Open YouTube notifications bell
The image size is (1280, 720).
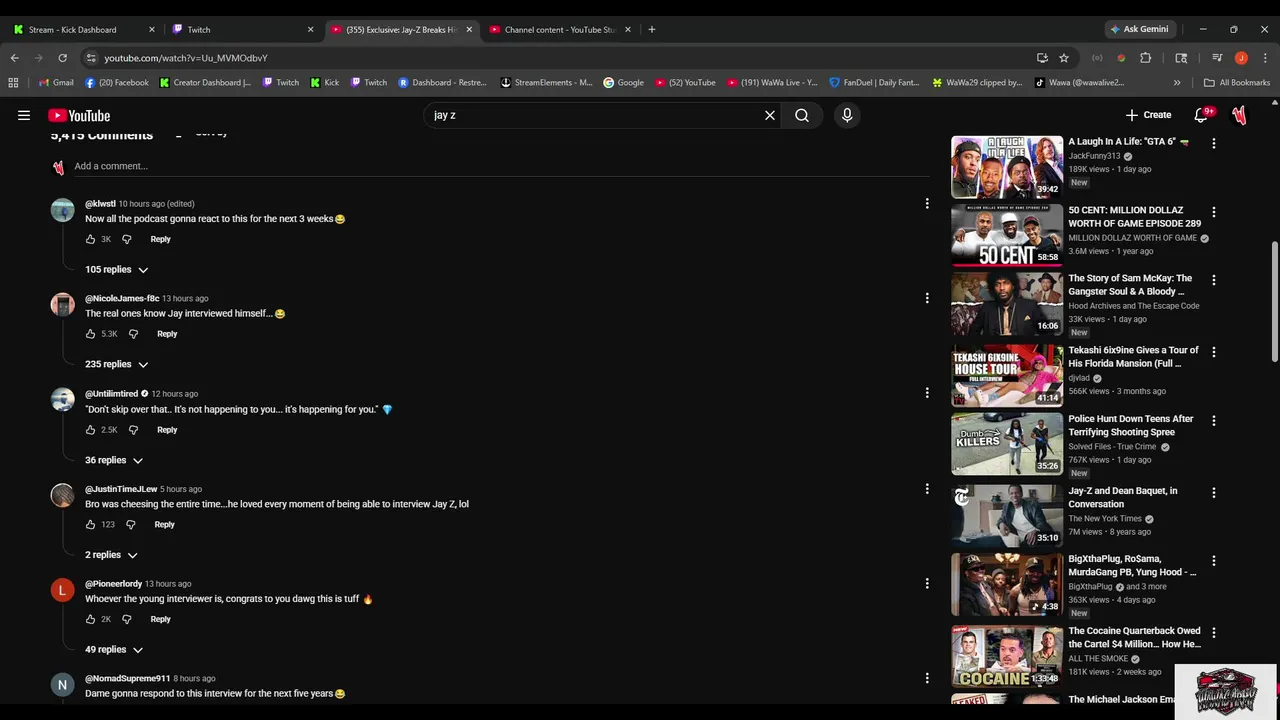pos(1202,115)
